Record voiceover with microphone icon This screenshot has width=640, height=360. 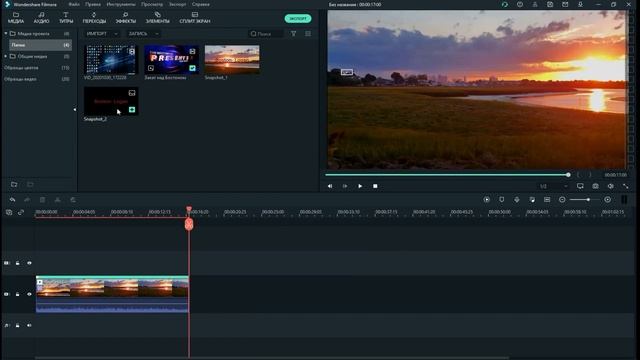517,200
